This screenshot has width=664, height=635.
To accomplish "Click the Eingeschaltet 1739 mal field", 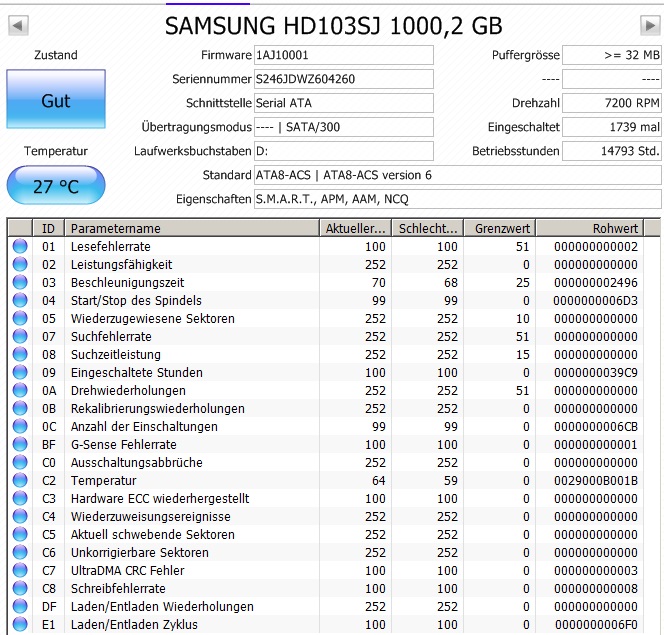I will (612, 127).
